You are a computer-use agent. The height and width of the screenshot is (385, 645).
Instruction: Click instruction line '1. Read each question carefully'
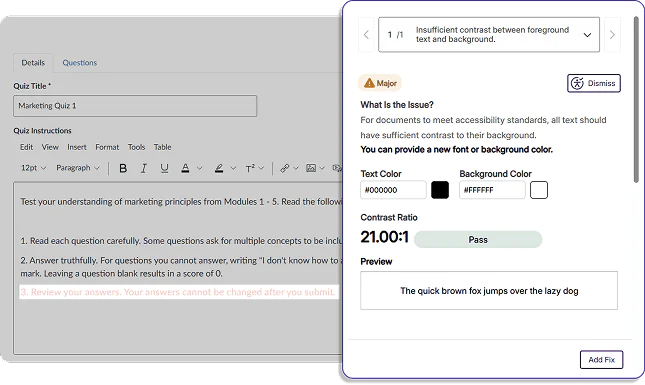tap(181, 241)
